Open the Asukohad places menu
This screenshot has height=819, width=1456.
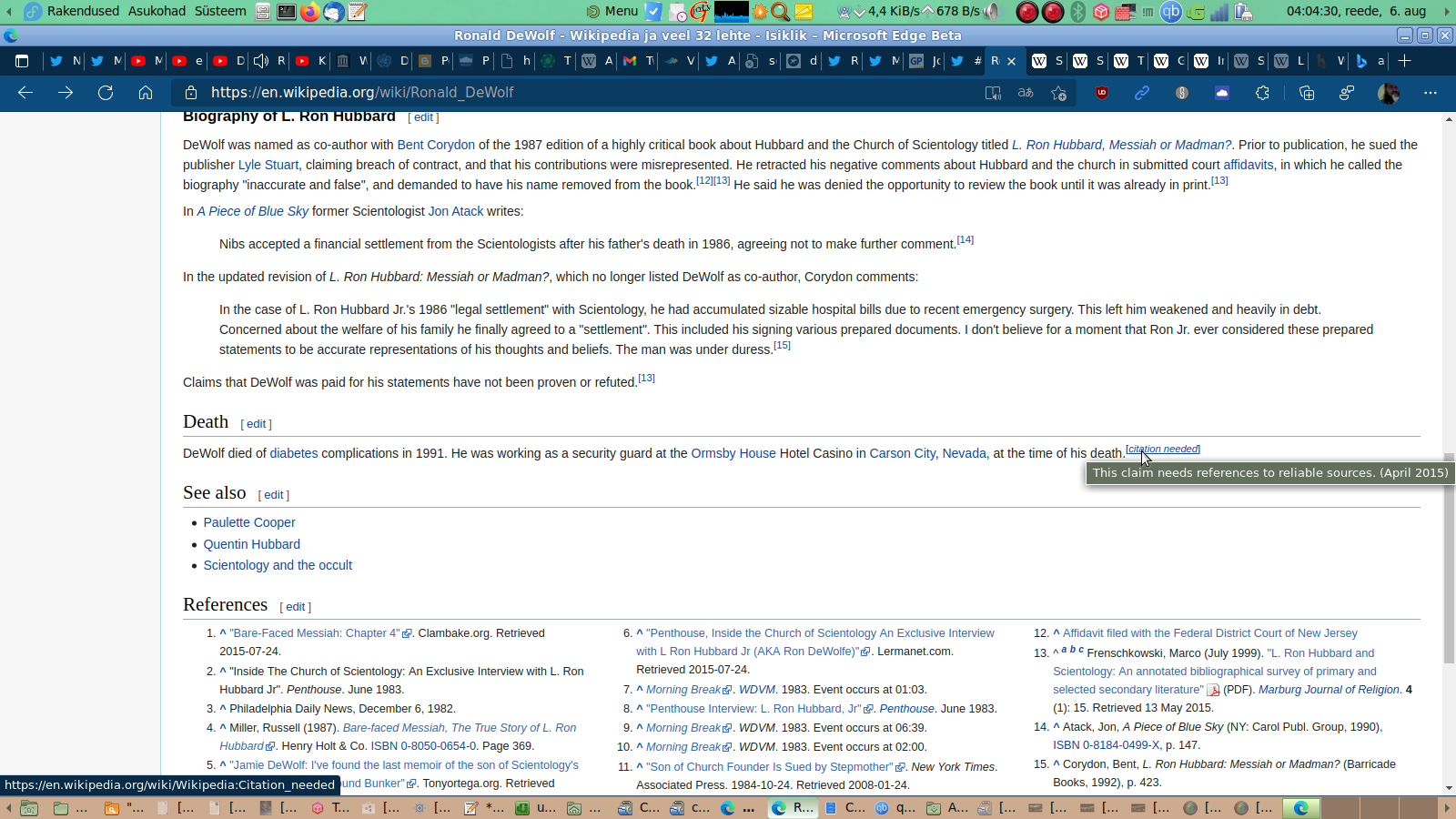click(x=157, y=11)
